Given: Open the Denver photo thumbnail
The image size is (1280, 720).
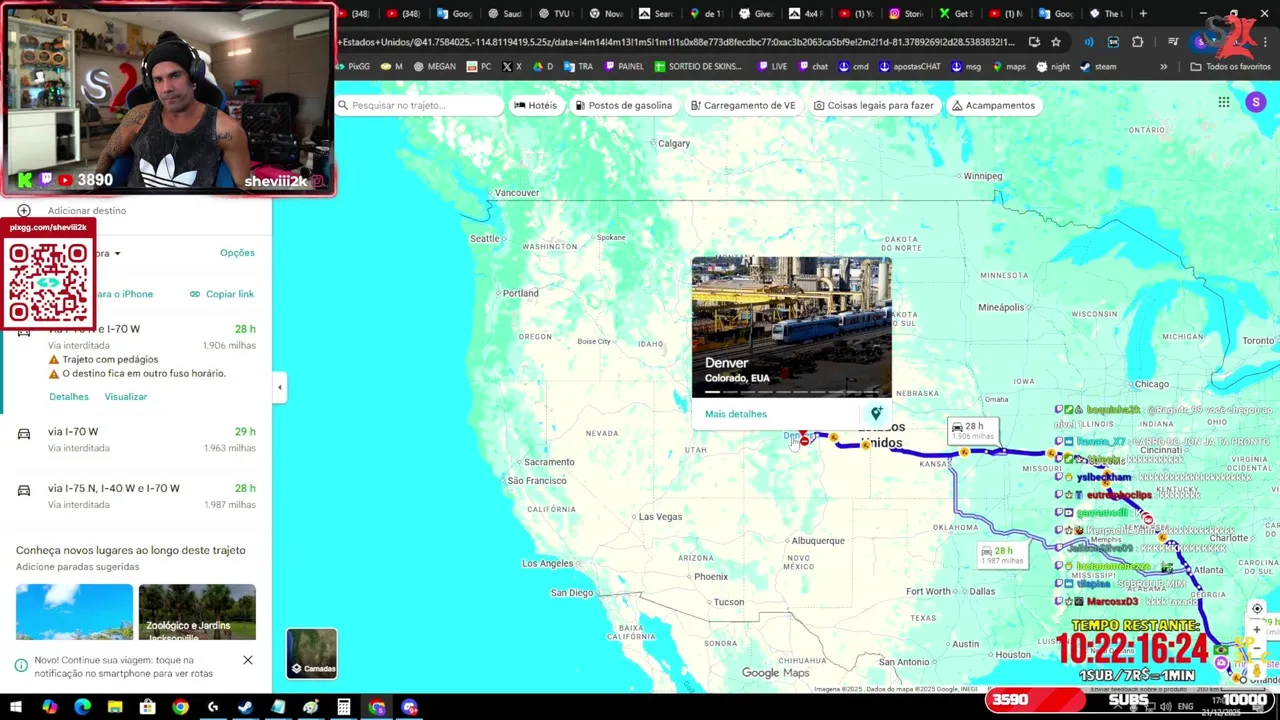Looking at the screenshot, I should pos(791,327).
